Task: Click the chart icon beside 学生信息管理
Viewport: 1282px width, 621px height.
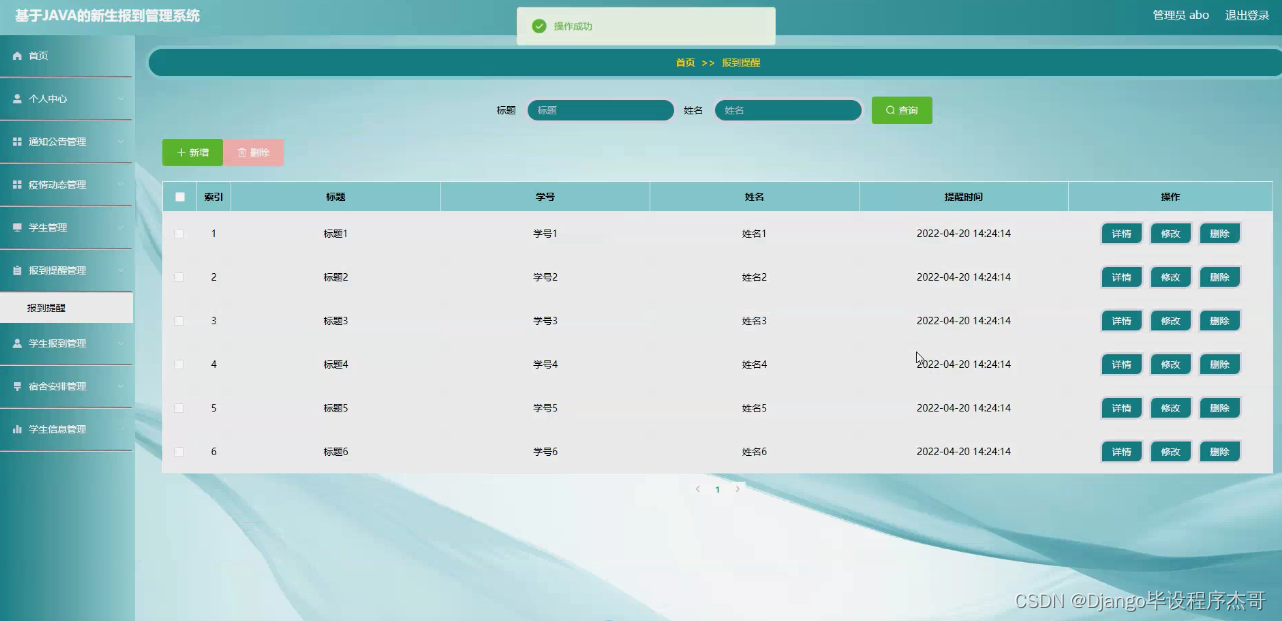Action: click(17, 430)
